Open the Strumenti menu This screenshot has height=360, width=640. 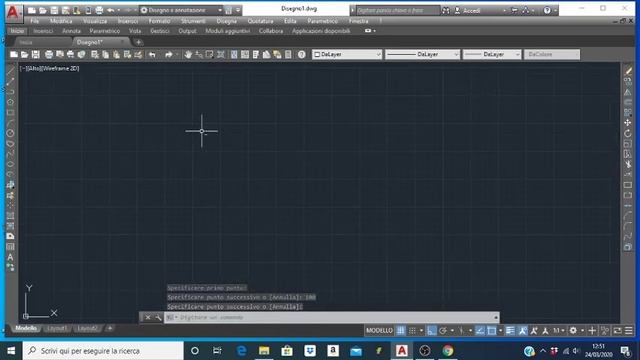[193, 21]
